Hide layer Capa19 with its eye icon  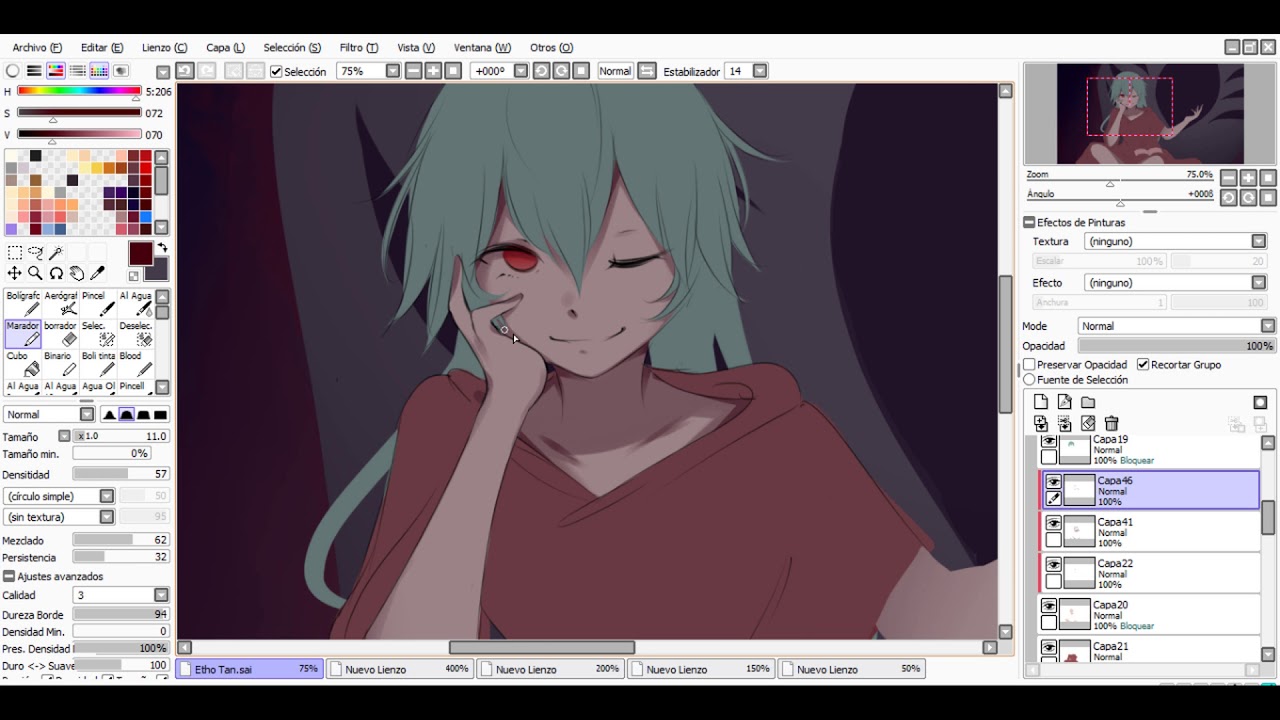(1049, 441)
